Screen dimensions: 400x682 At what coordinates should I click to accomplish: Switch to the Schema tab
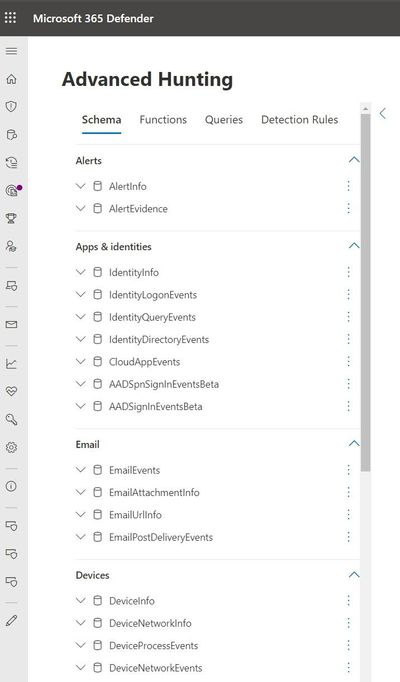click(x=101, y=120)
